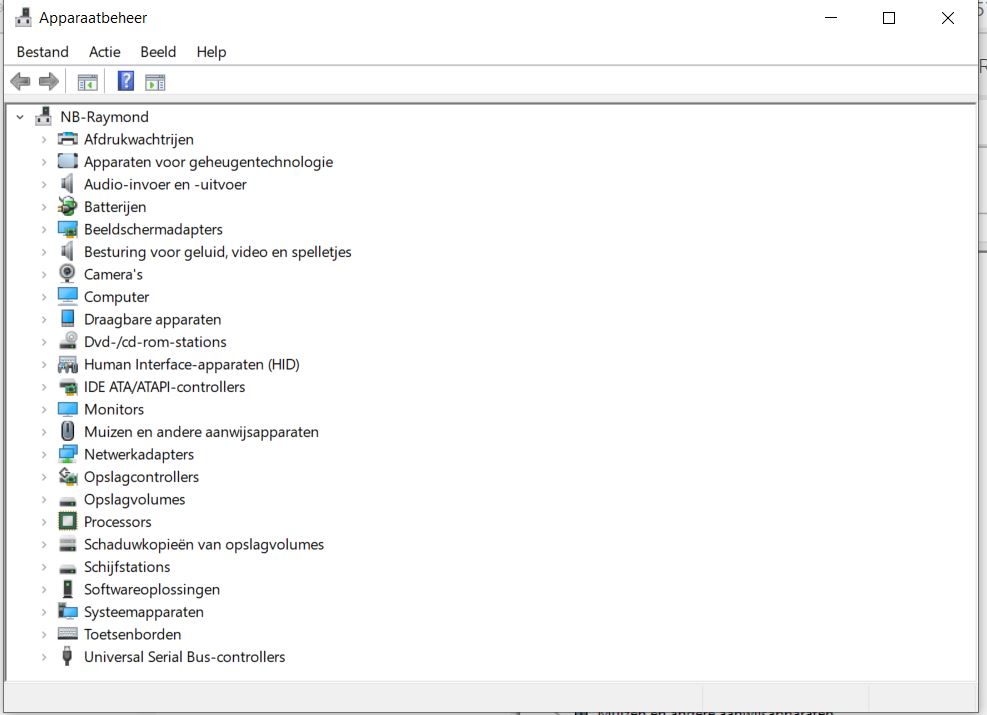
Task: Expand the Beeldschermadapters node
Action: [44, 230]
